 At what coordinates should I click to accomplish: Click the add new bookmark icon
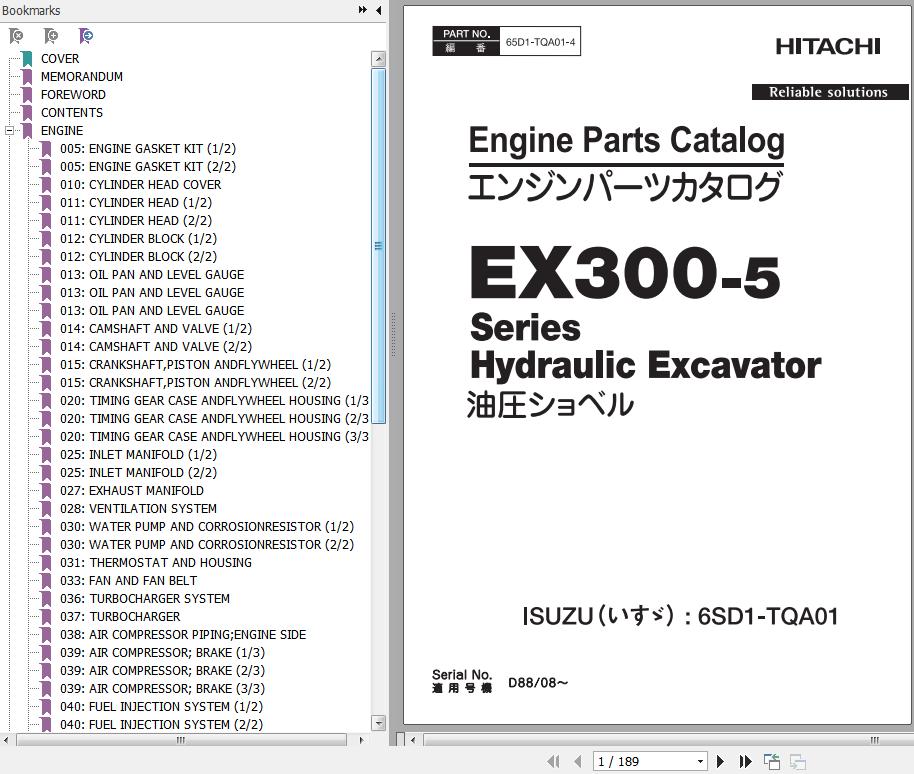tap(51, 36)
